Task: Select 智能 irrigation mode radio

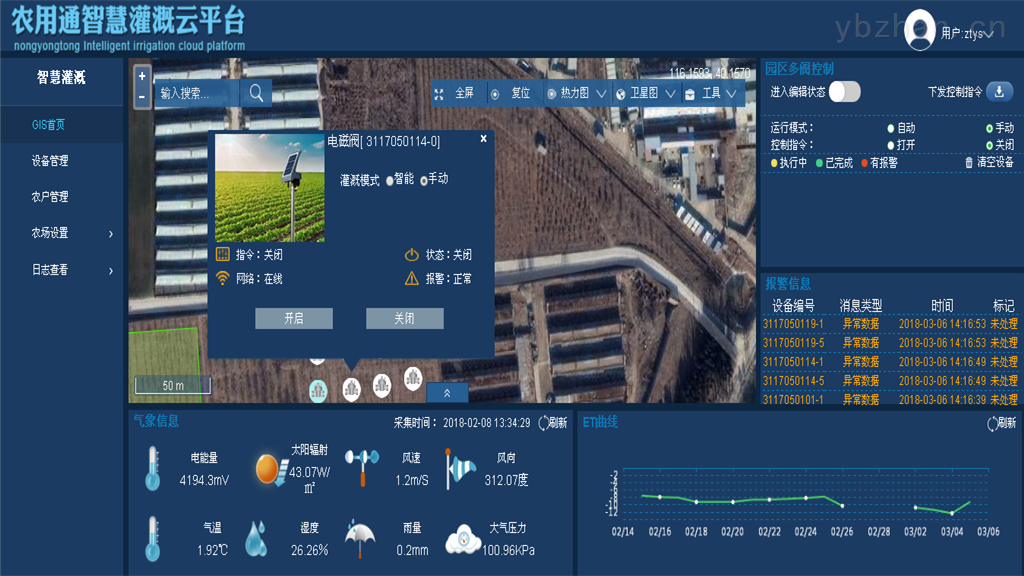Action: 390,180
